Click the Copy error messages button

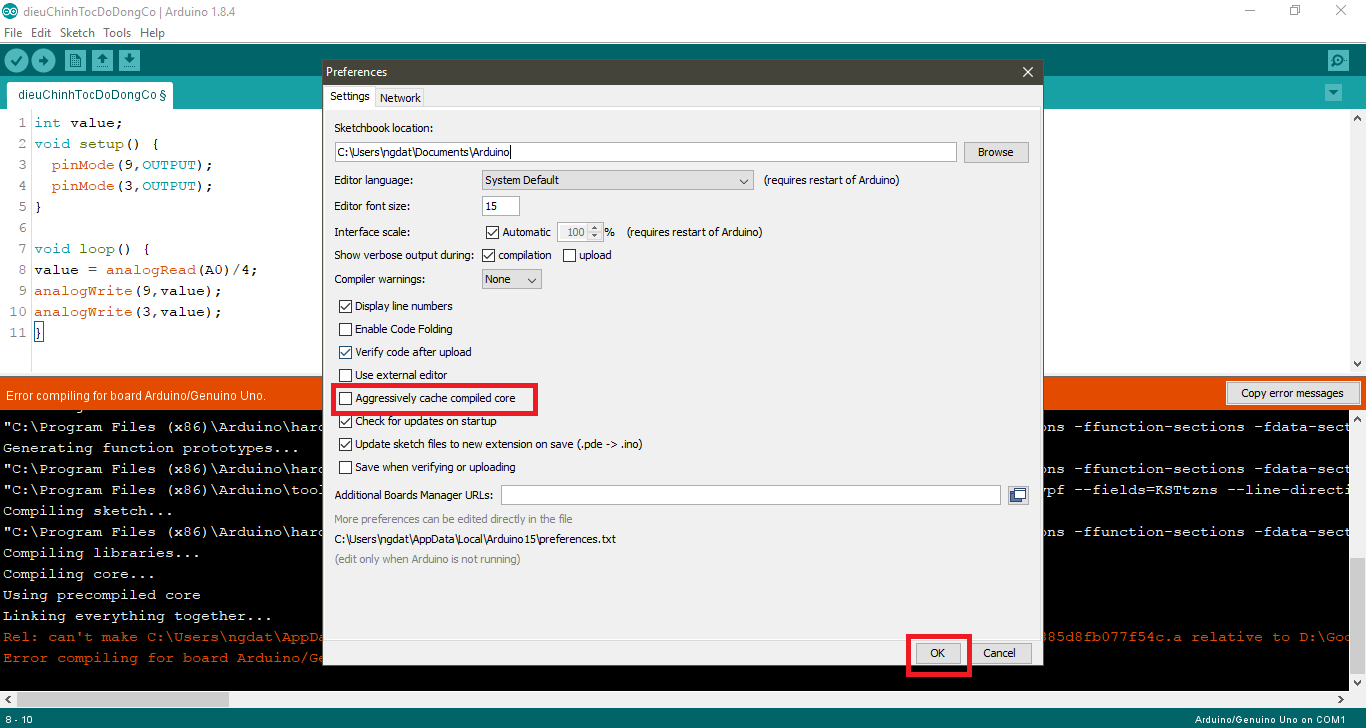click(x=1293, y=392)
